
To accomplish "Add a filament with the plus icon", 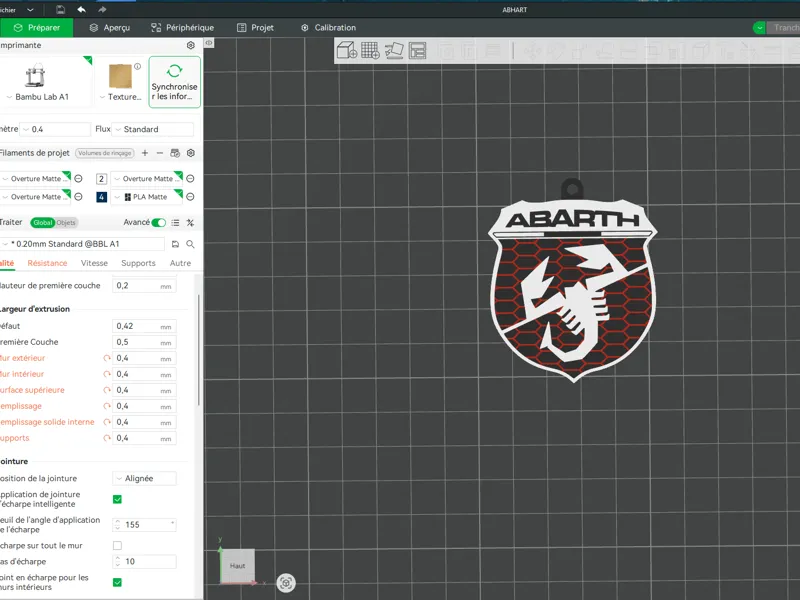I will (x=145, y=153).
